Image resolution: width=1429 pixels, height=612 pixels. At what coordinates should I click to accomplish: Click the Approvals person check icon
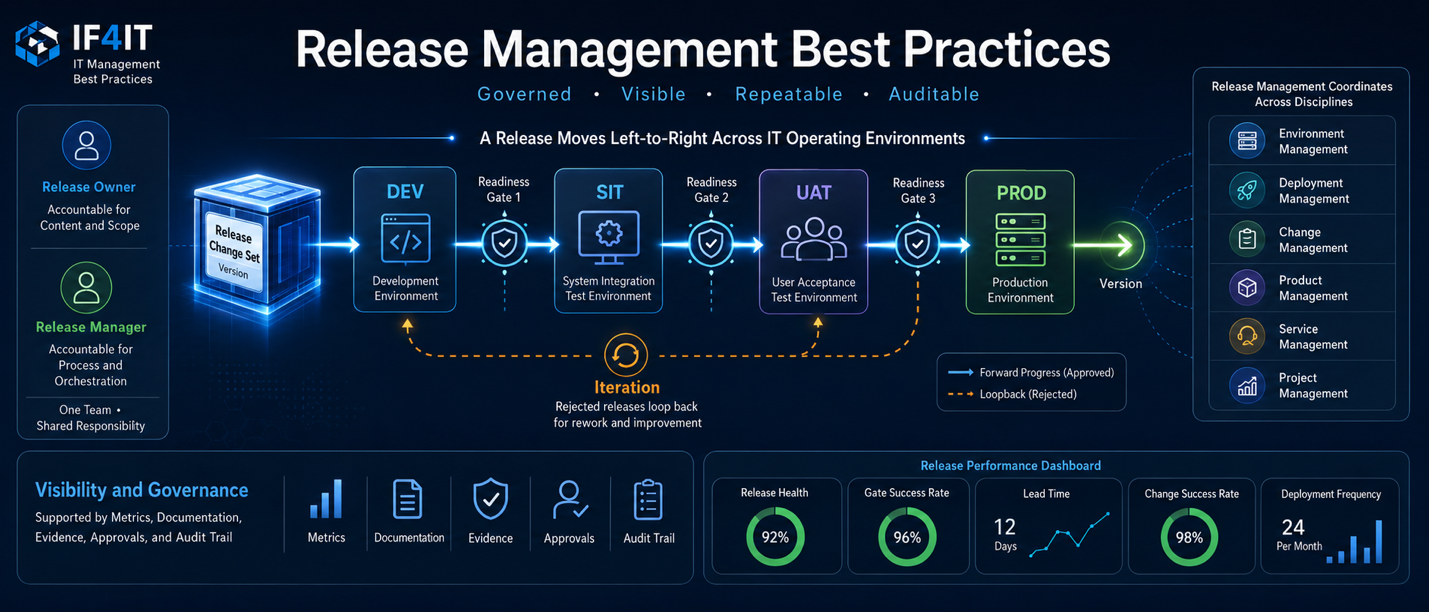click(x=569, y=500)
